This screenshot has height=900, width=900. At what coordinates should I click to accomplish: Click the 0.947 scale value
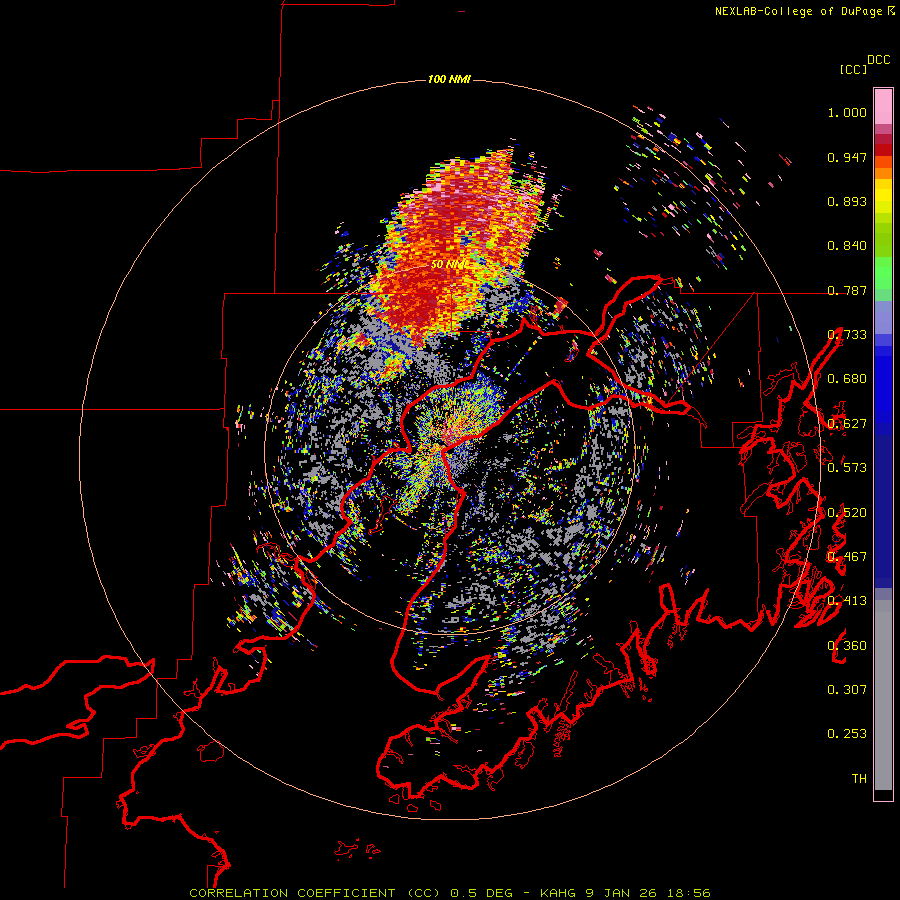pyautogui.click(x=847, y=157)
